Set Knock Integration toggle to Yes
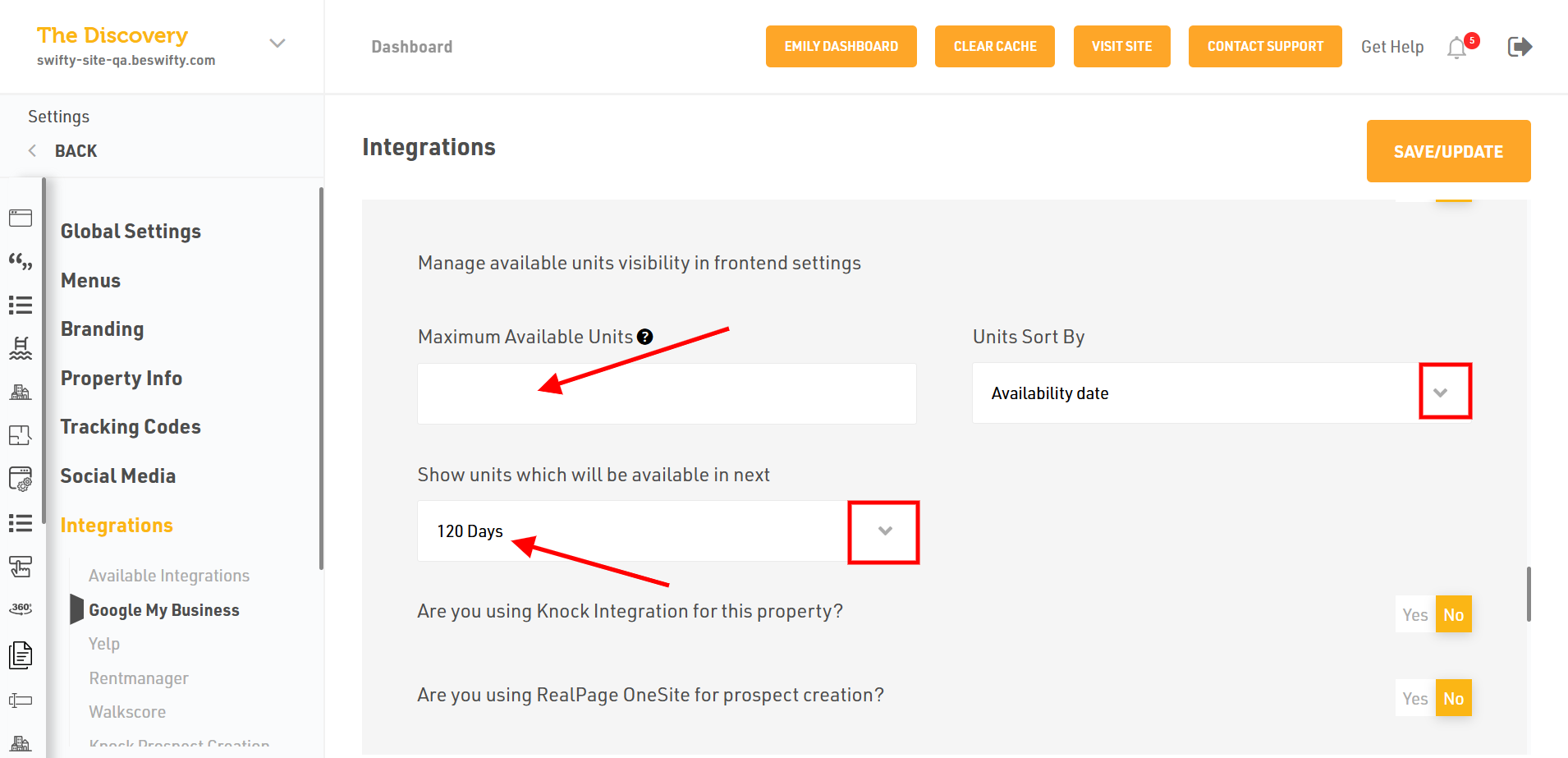 tap(1414, 614)
